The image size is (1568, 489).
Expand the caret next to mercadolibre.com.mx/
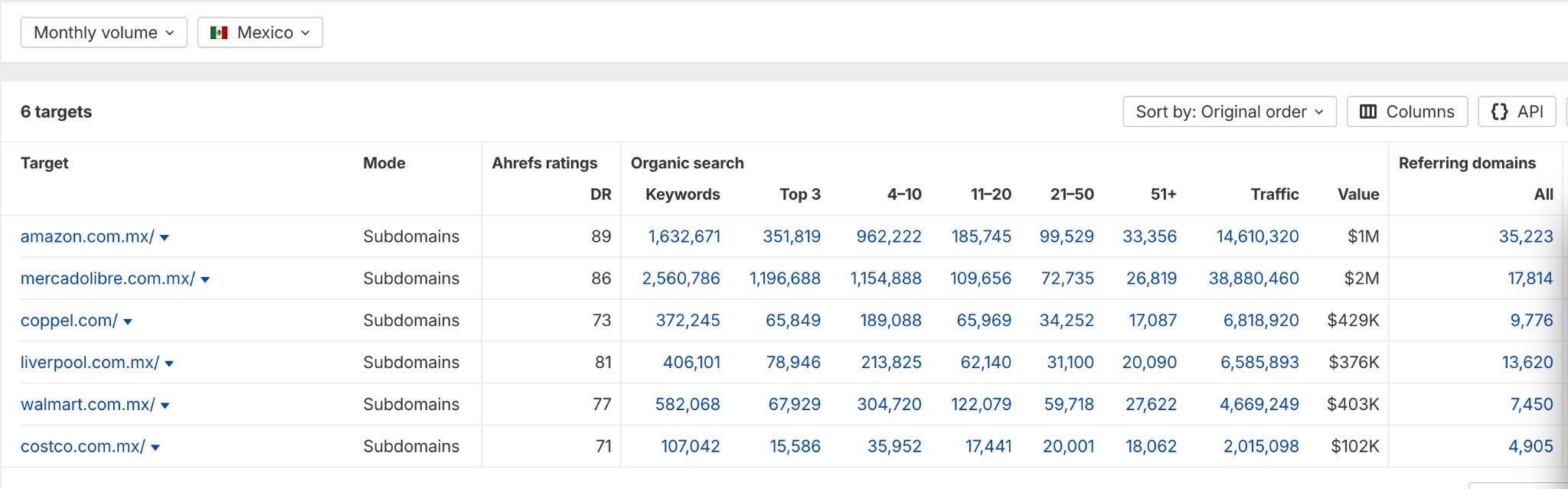click(x=205, y=280)
